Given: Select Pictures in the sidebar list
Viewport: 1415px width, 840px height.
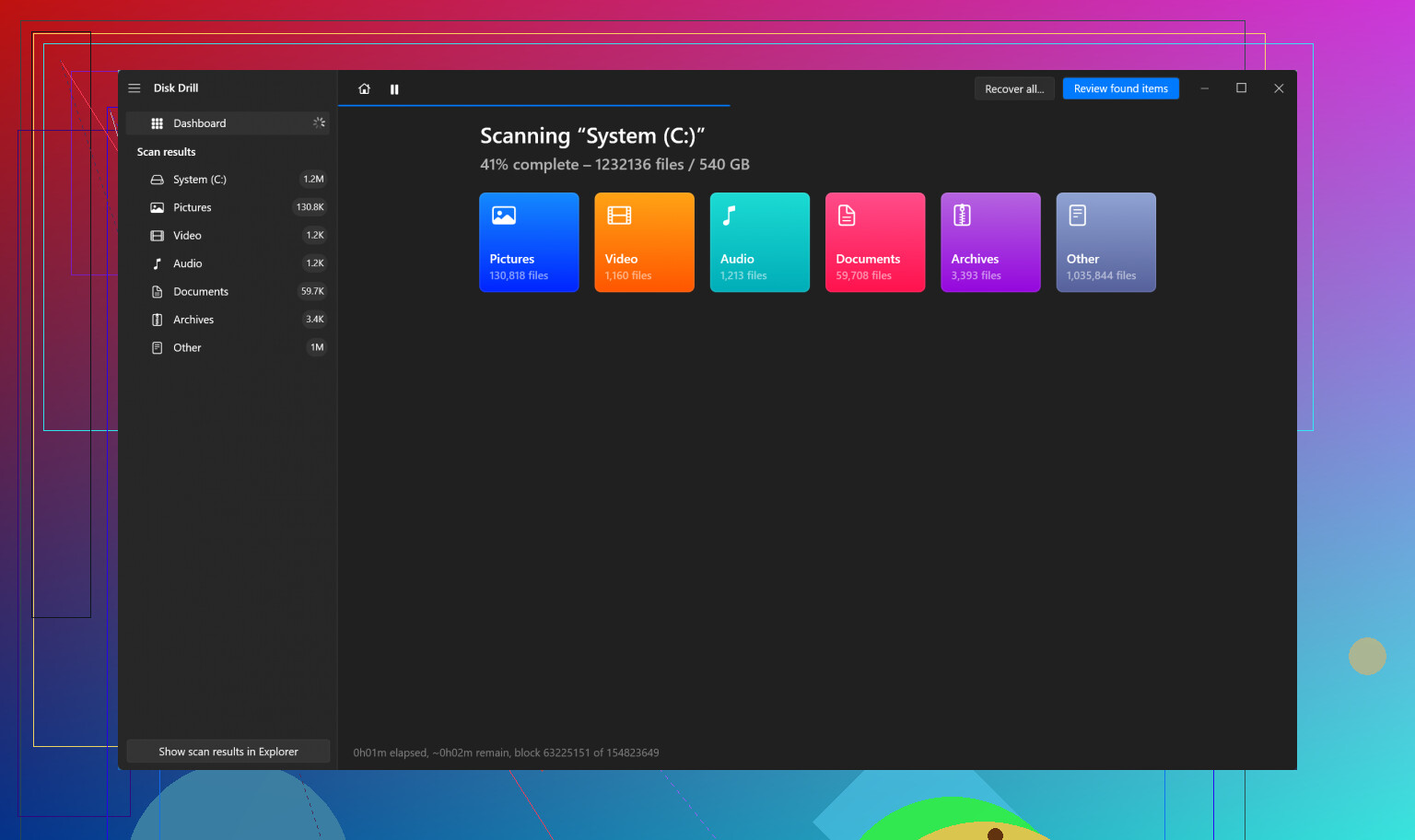Looking at the screenshot, I should point(193,208).
